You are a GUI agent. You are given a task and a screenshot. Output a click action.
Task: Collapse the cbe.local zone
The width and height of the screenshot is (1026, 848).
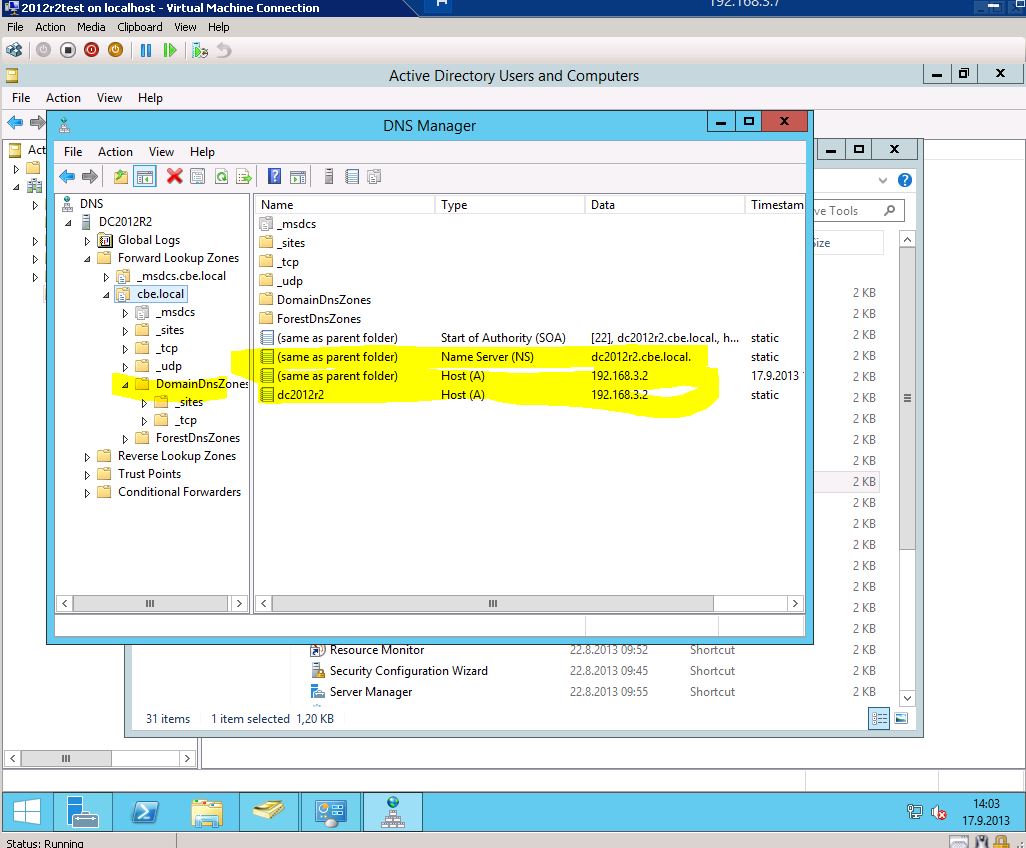tap(106, 294)
